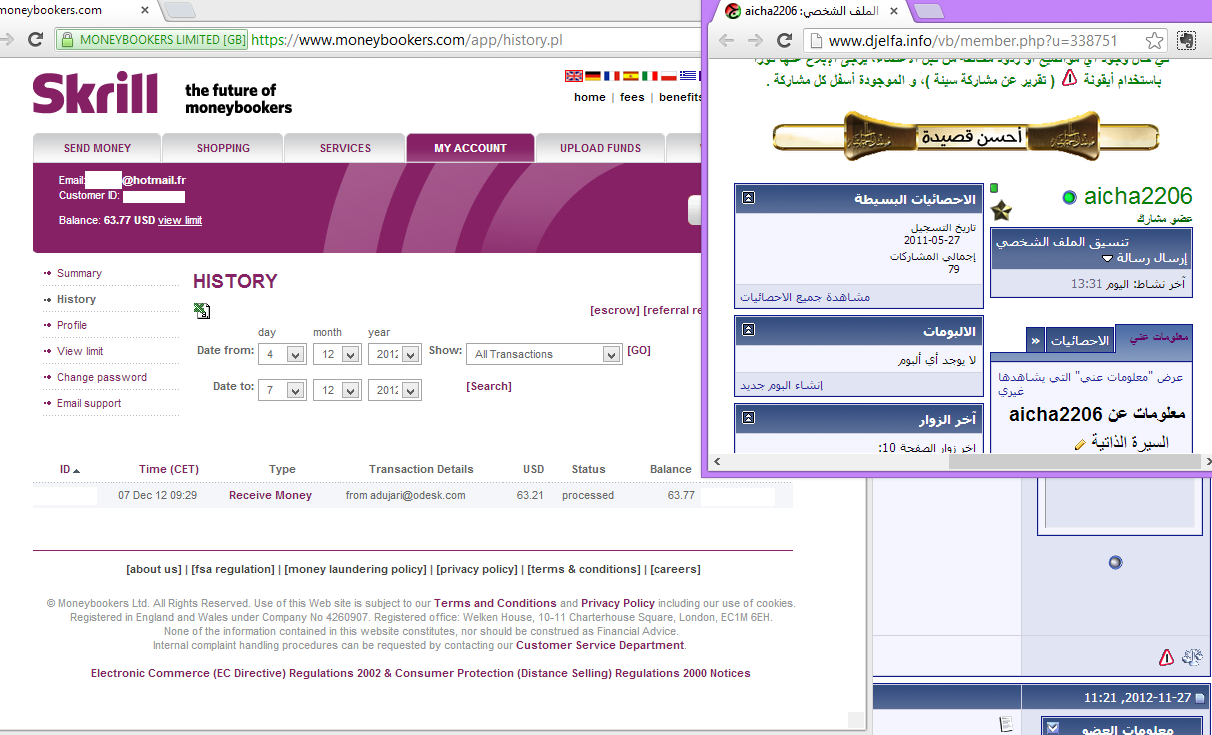This screenshot has height=735, width=1212.
Task: Pick the Greek flag on Skrill
Action: [688, 76]
